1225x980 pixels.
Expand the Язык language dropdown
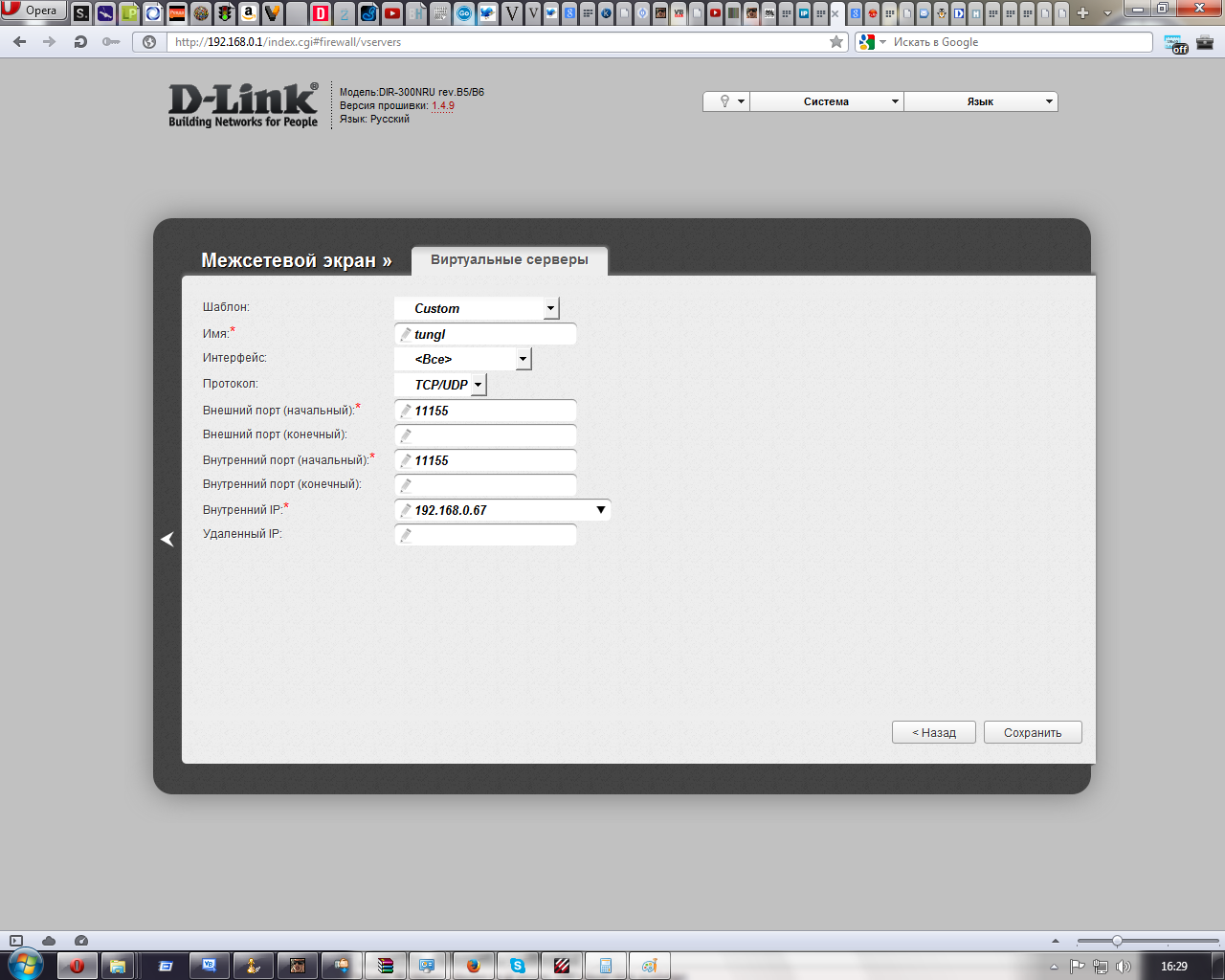point(980,101)
